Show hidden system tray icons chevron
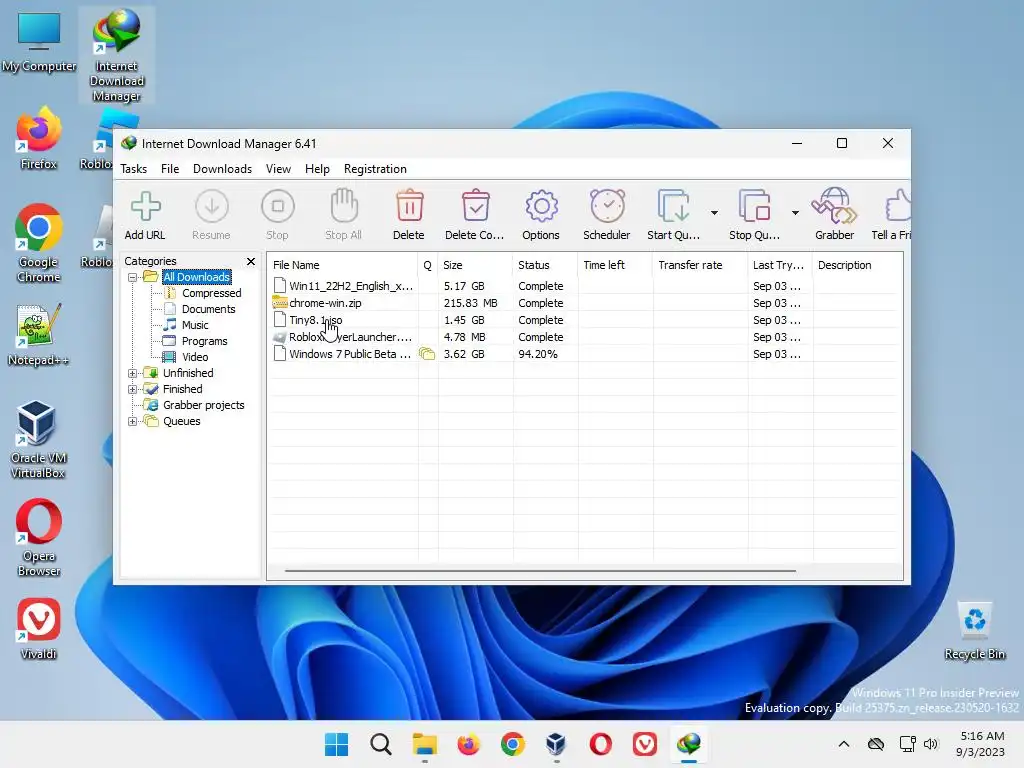Screen dimensions: 1024x768 pos(844,744)
